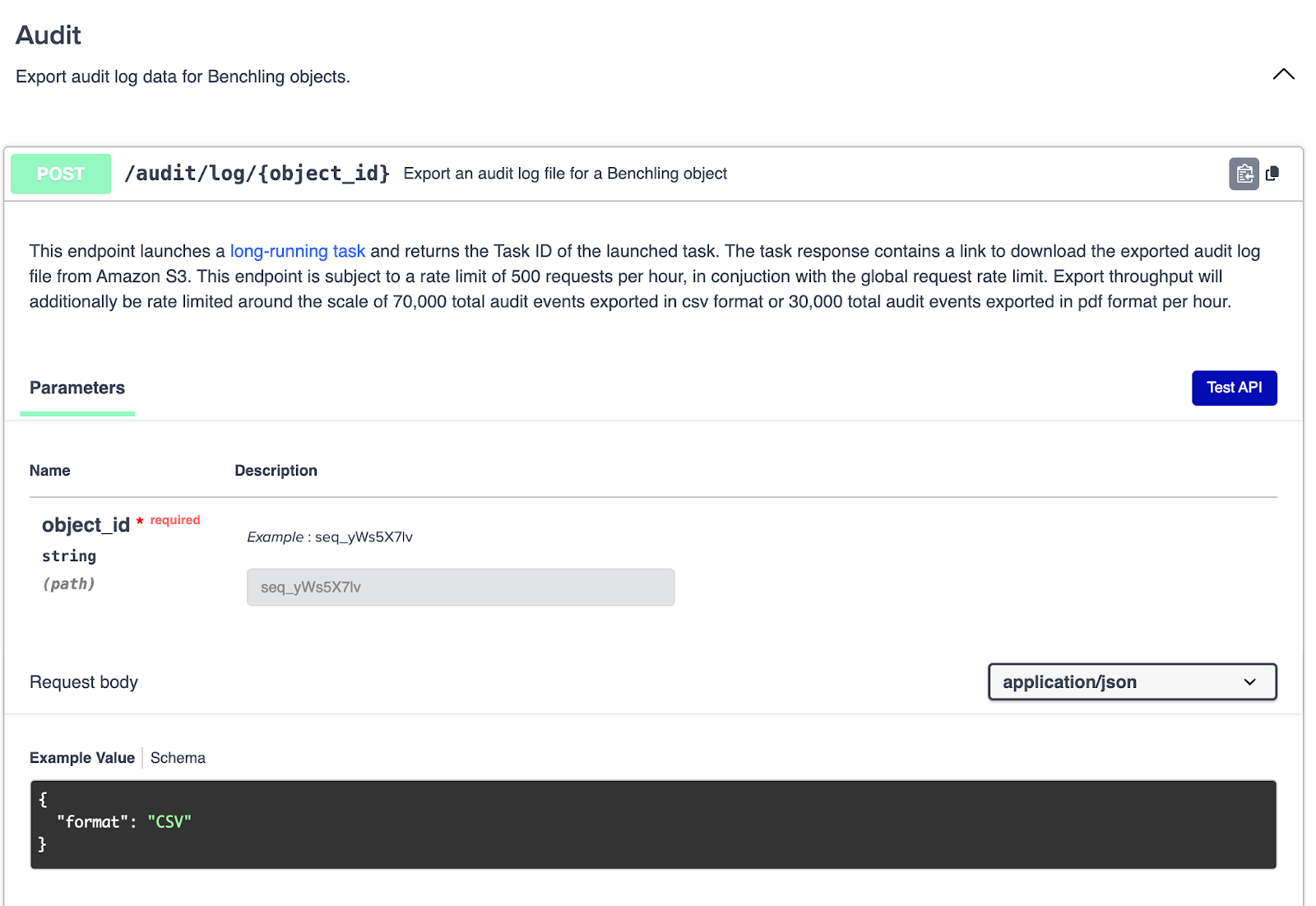This screenshot has width=1316, height=906.
Task: Open the long-running task link
Action: [297, 251]
